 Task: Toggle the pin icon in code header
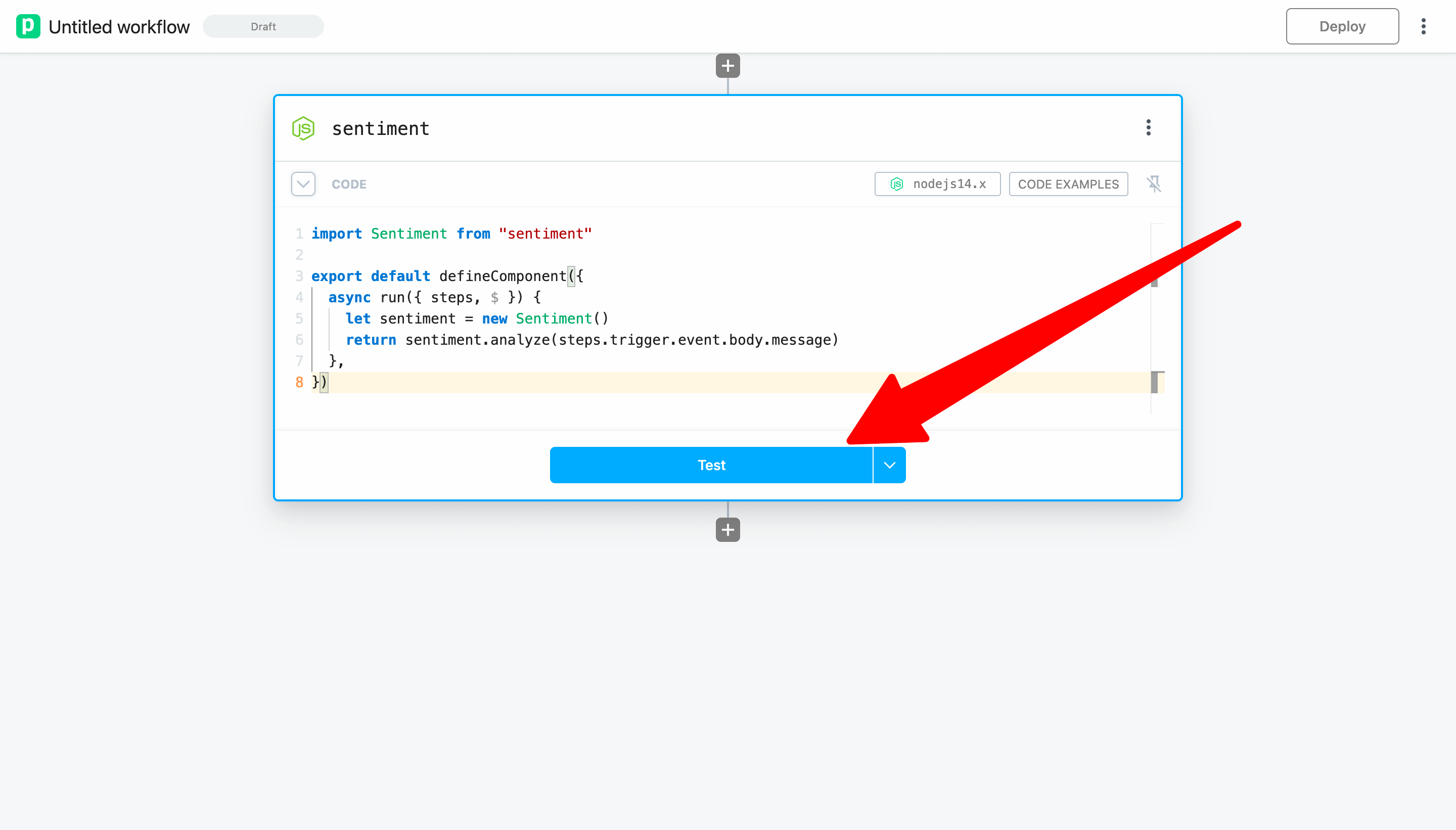pyautogui.click(x=1154, y=184)
